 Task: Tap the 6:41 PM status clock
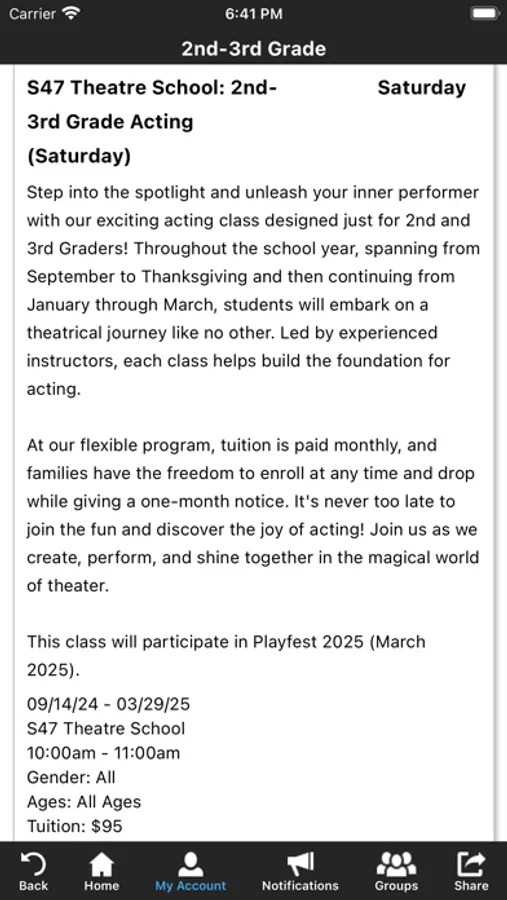(x=253, y=14)
